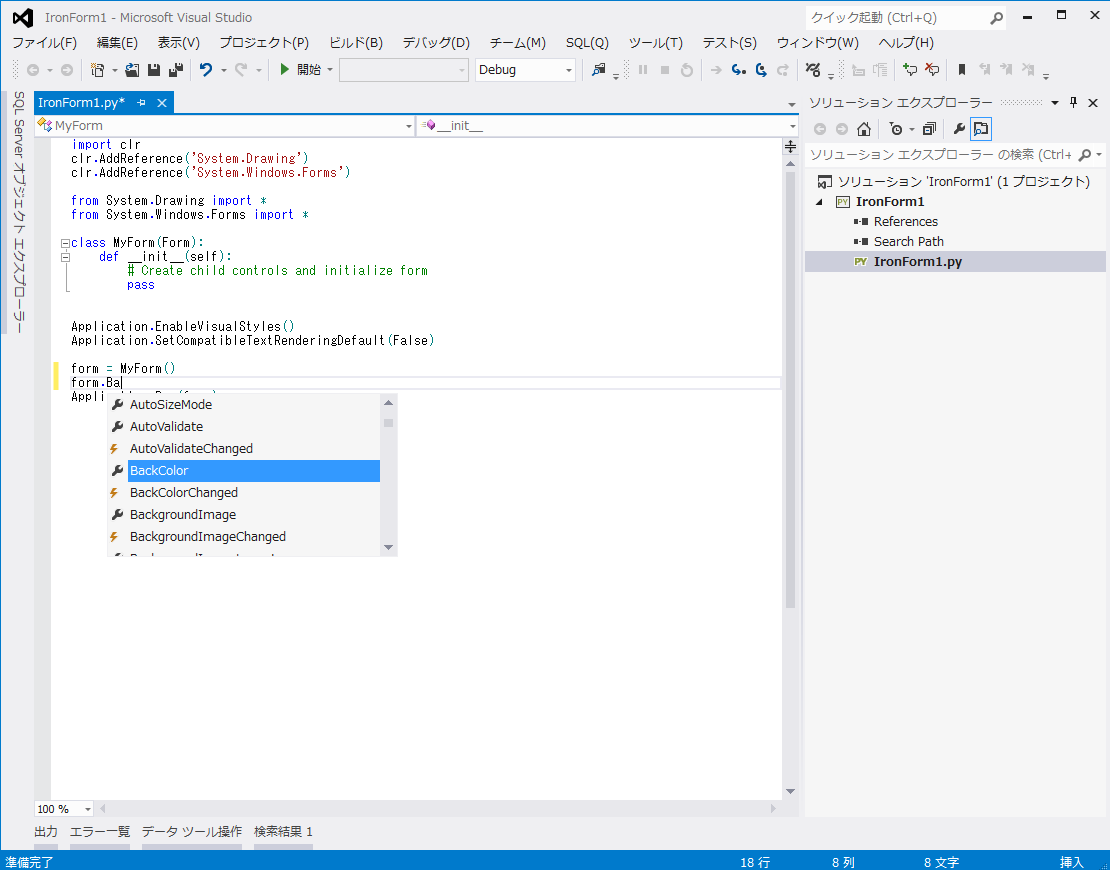Toggle a bookmark with the bookmark icon
The width and height of the screenshot is (1110, 870).
tap(961, 69)
